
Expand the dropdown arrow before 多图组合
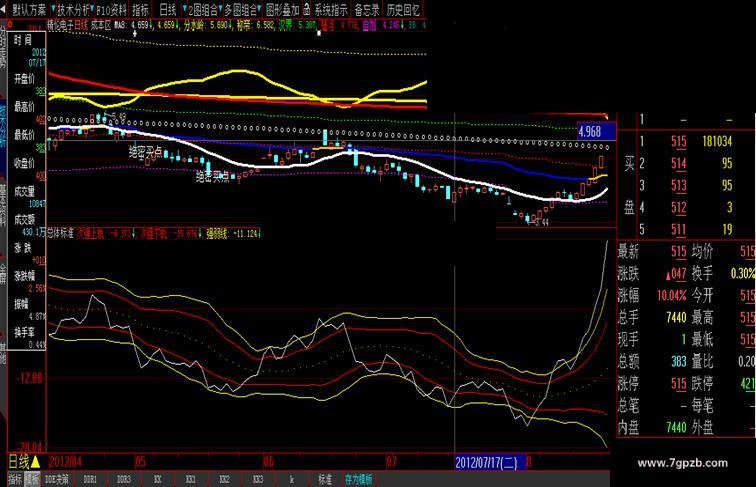pos(220,9)
